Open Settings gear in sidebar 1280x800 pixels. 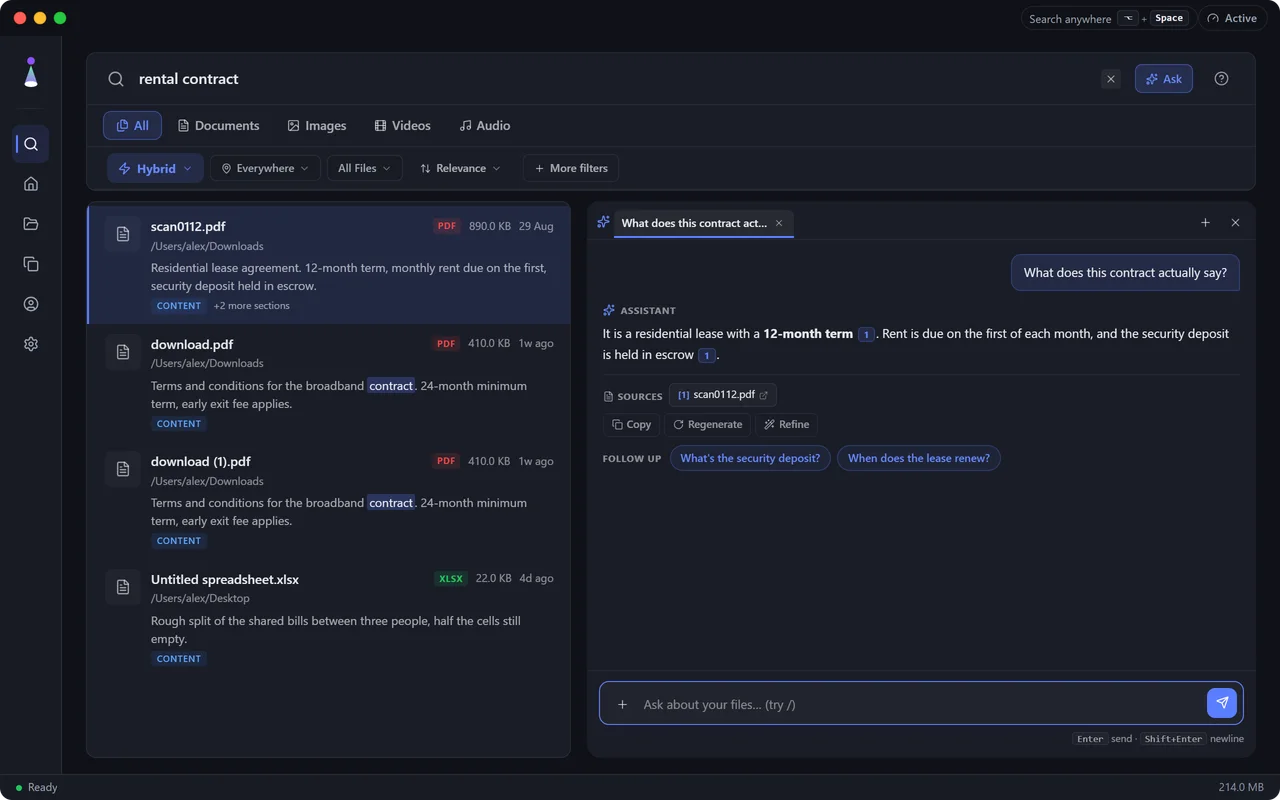[31, 344]
